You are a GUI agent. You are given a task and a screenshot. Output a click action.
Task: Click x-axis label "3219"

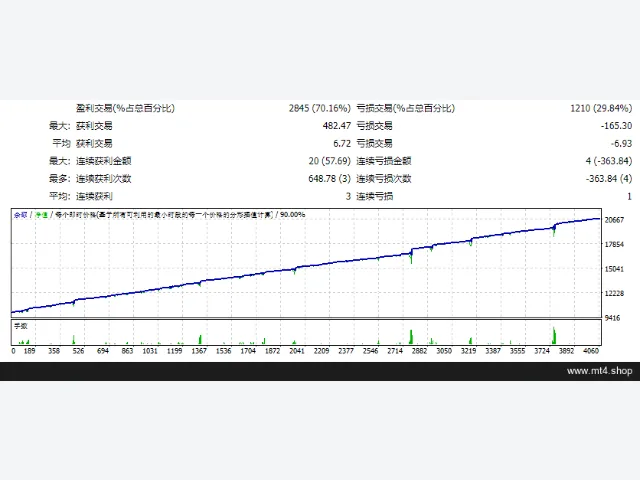468,351
